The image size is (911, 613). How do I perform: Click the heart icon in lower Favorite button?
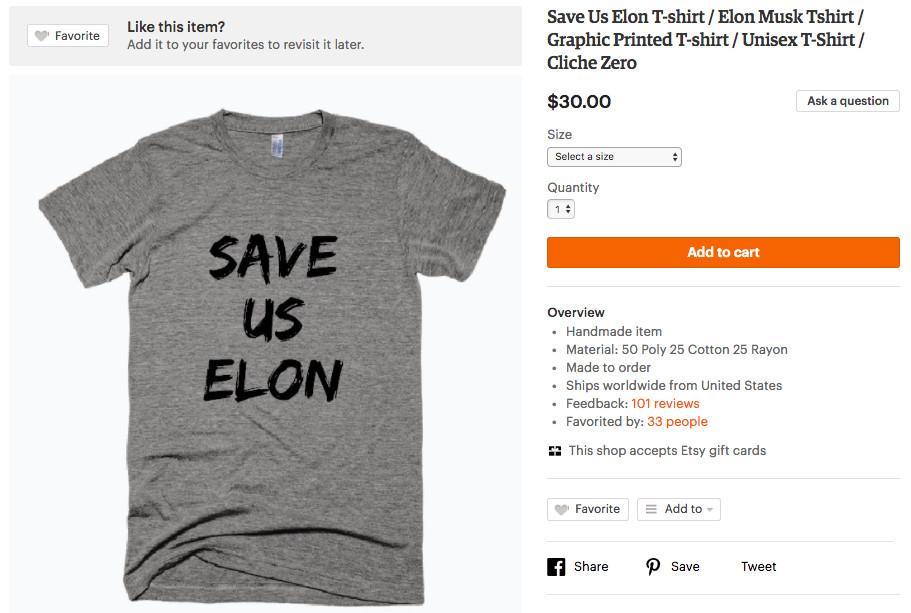click(x=562, y=509)
